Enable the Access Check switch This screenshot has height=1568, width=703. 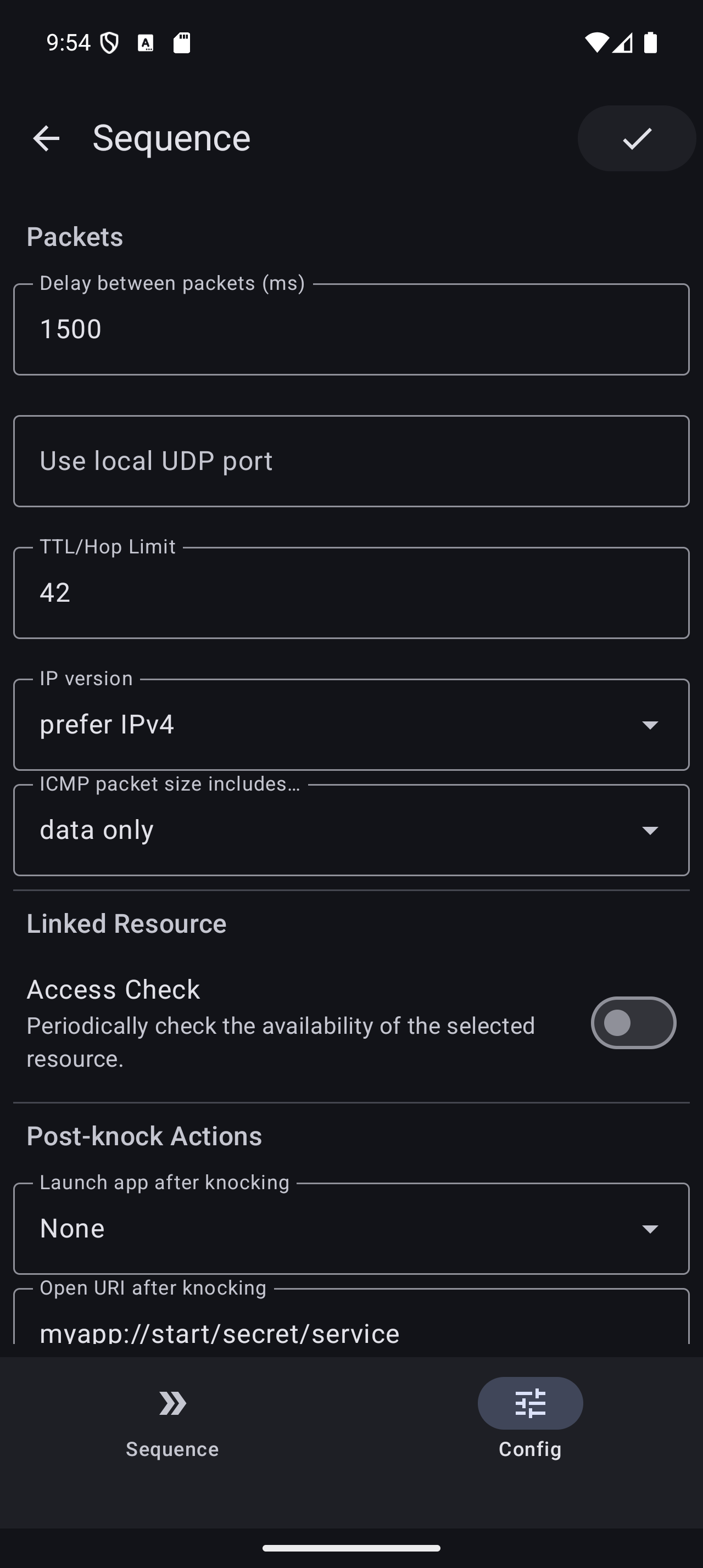click(633, 1023)
